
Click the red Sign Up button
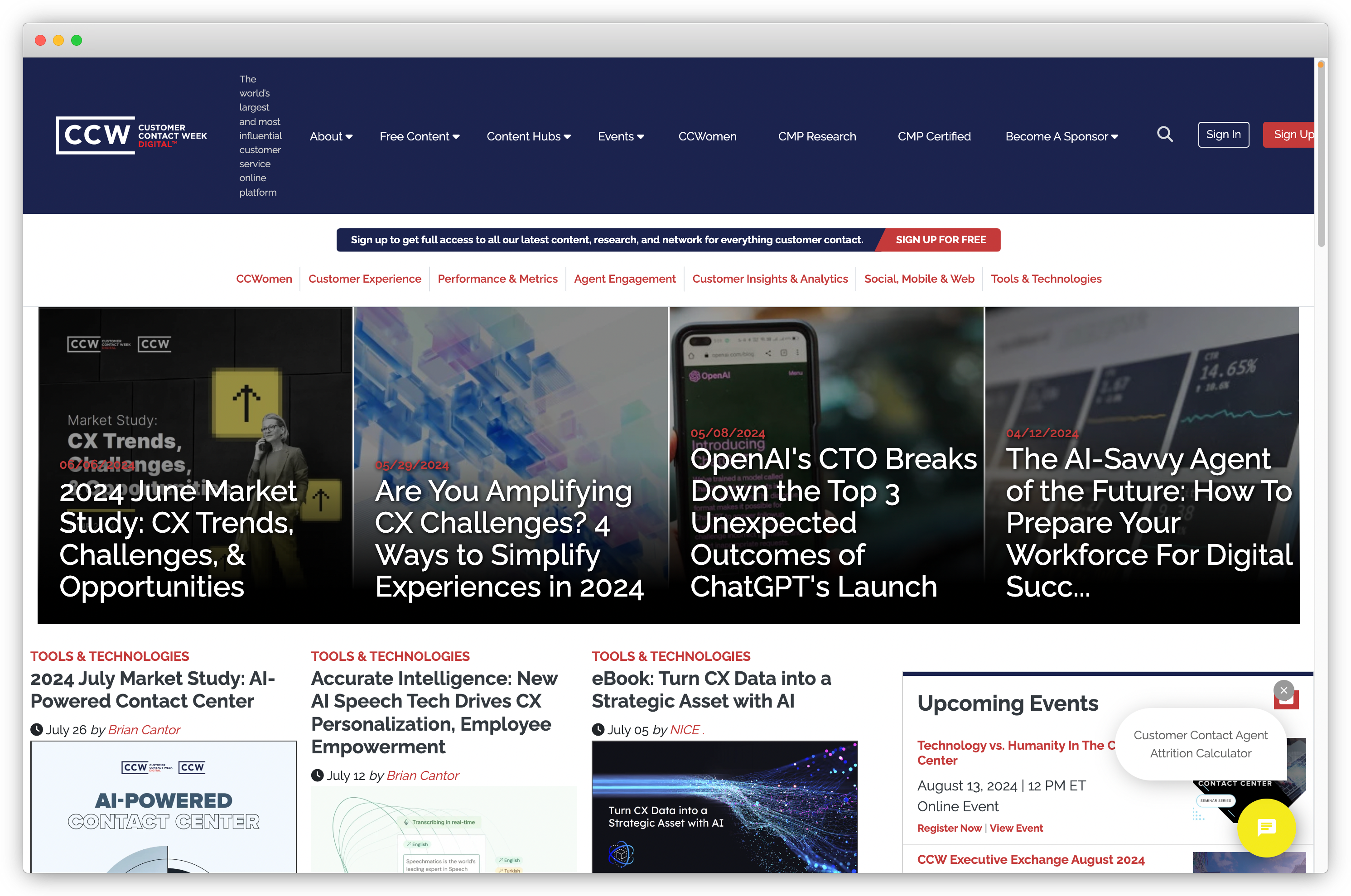coord(1289,134)
